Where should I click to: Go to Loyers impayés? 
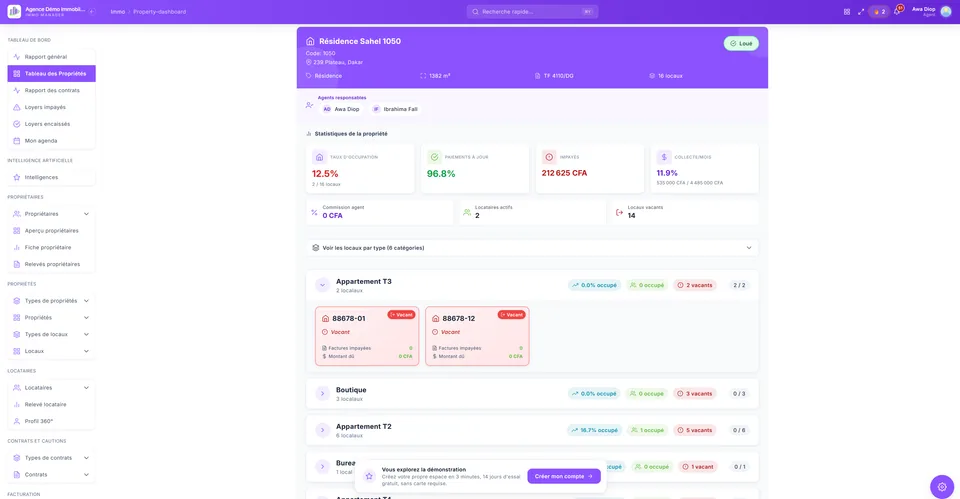[51, 107]
